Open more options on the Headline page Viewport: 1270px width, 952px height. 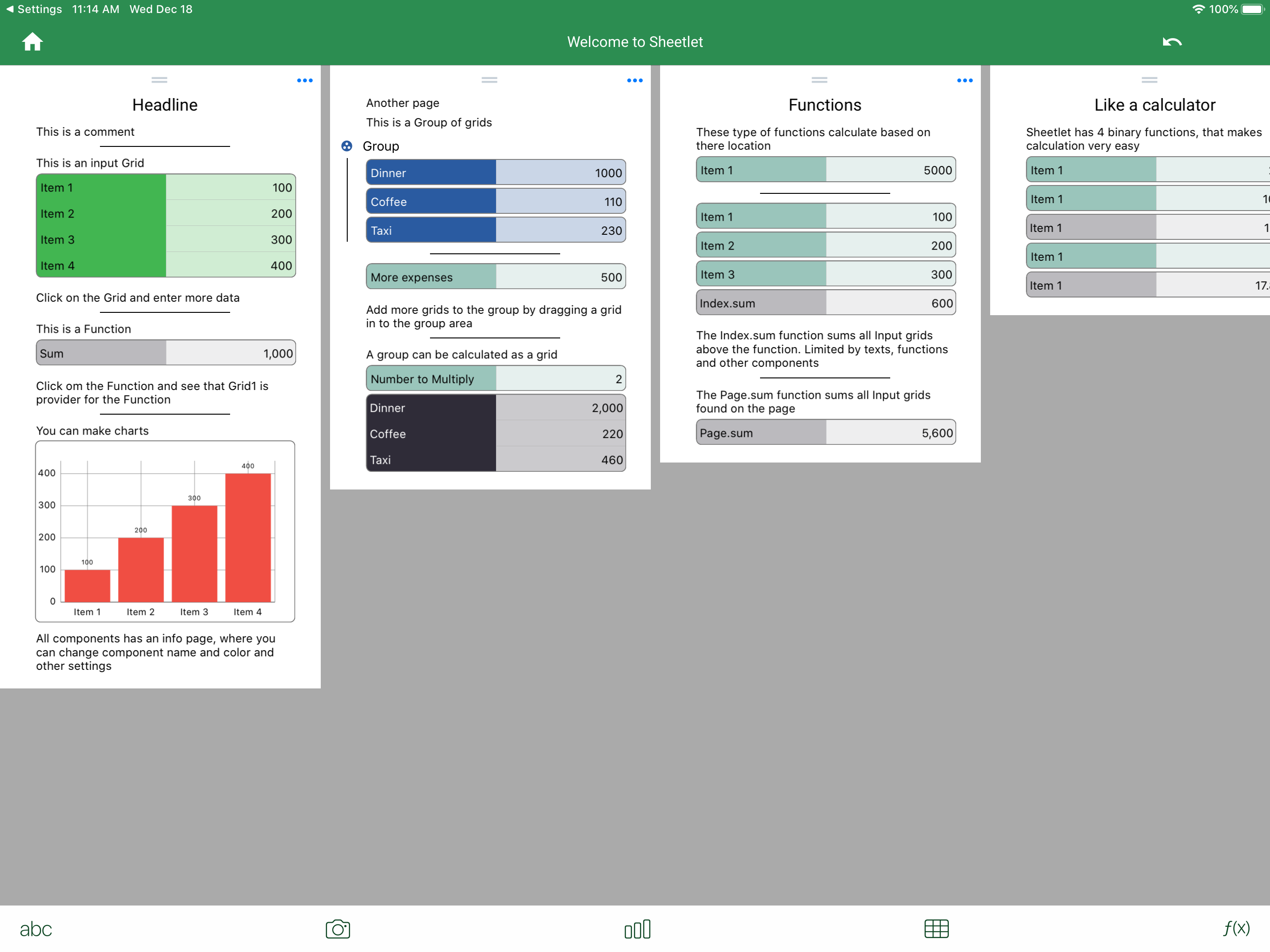[304, 80]
